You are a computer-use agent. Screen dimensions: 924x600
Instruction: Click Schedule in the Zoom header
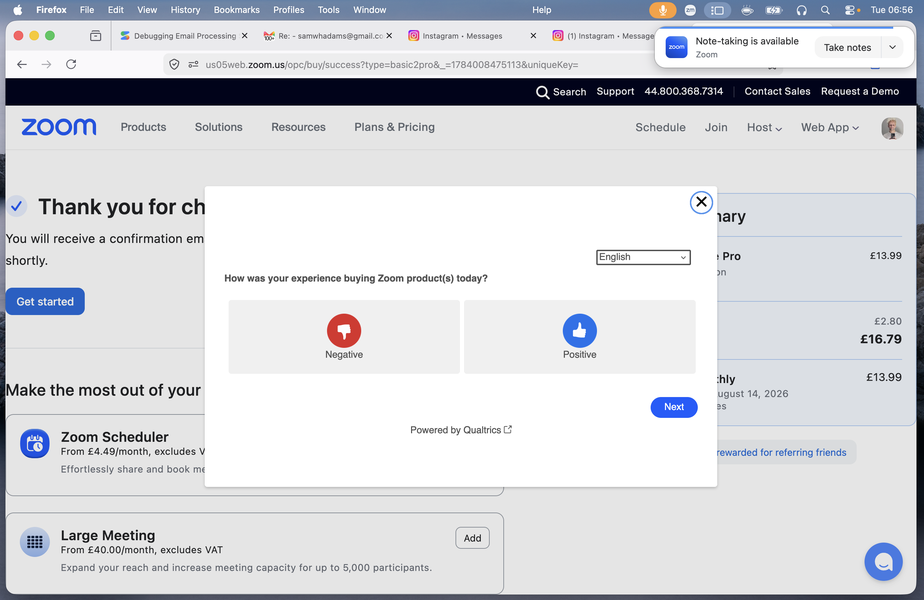tap(660, 127)
